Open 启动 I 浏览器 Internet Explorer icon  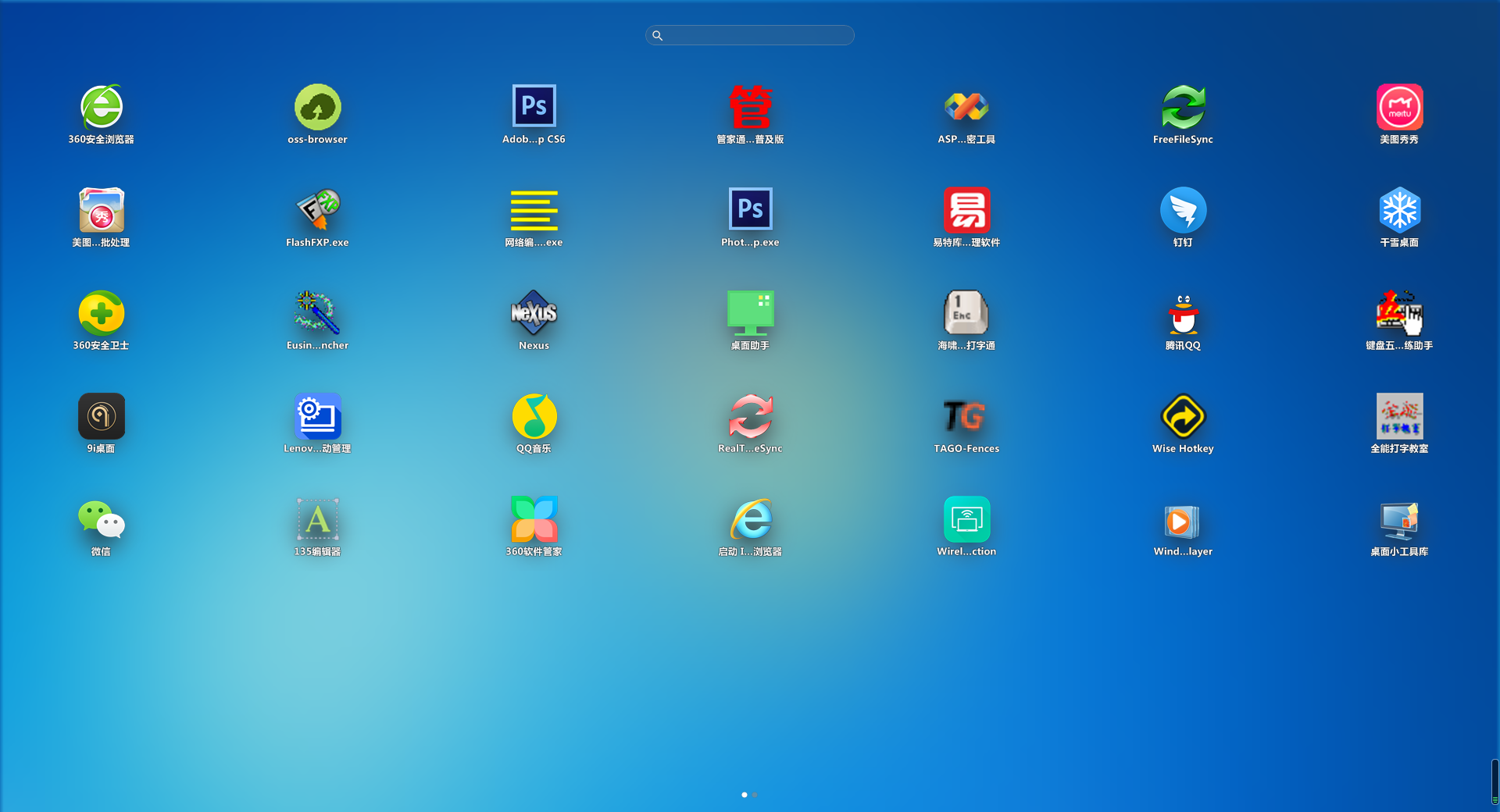(x=751, y=519)
